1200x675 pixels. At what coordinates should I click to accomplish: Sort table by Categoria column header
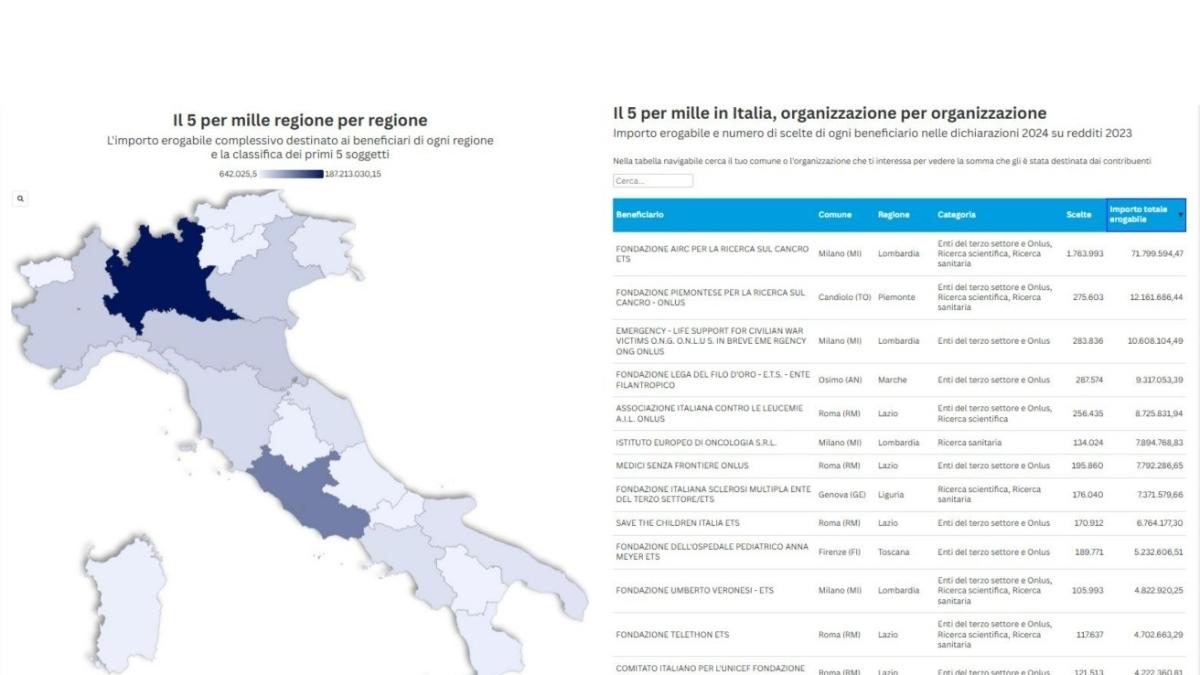pyautogui.click(x=956, y=215)
